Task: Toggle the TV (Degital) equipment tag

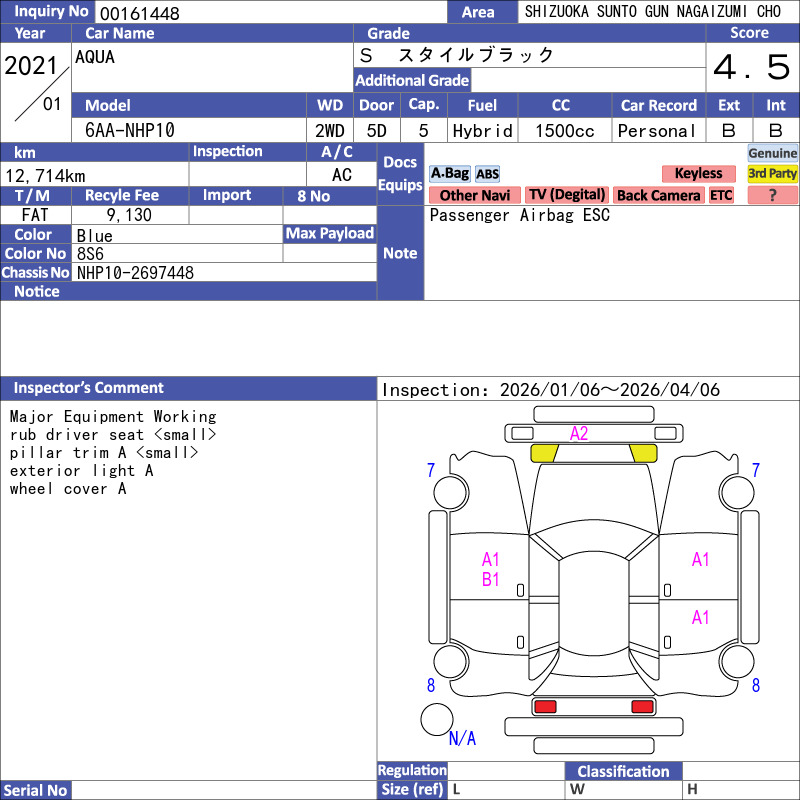Action: click(x=567, y=196)
